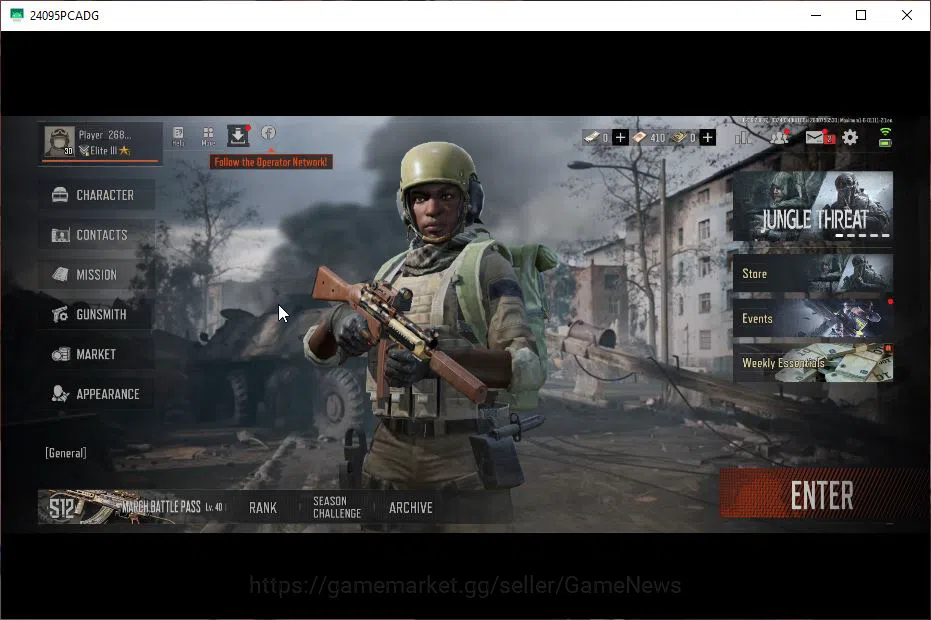Open the More grid icon
Image resolution: width=931 pixels, height=620 pixels.
(208, 136)
